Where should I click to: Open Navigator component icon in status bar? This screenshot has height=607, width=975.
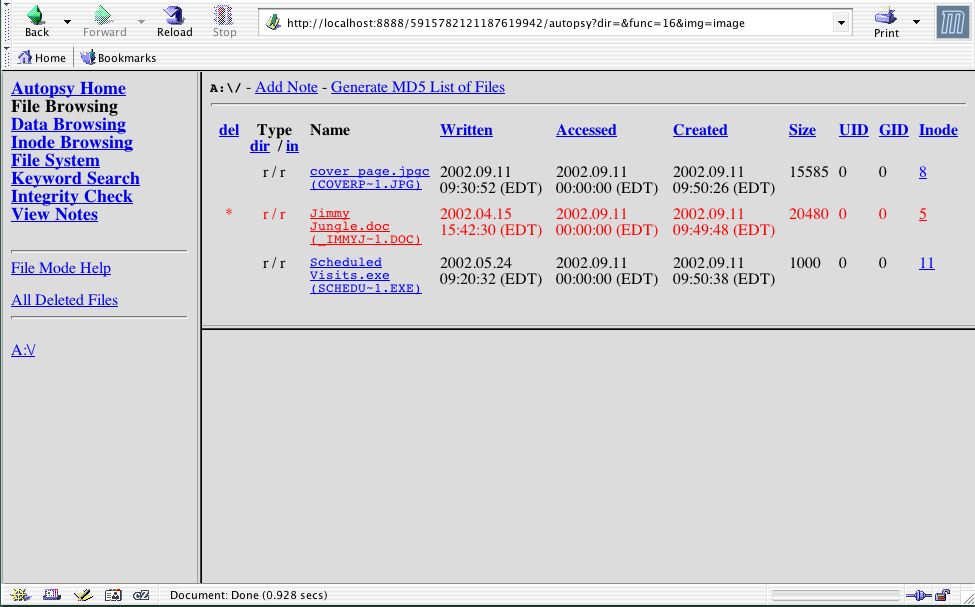click(x=21, y=595)
